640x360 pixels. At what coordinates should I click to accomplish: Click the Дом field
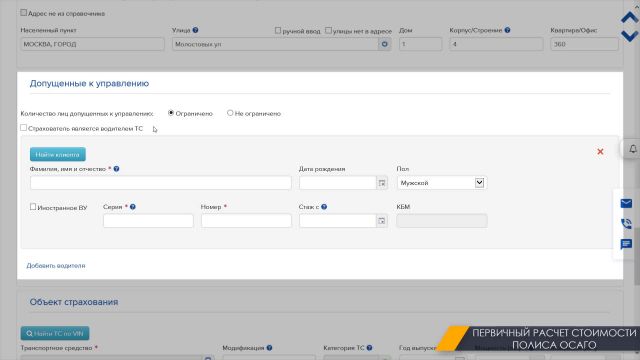click(420, 44)
